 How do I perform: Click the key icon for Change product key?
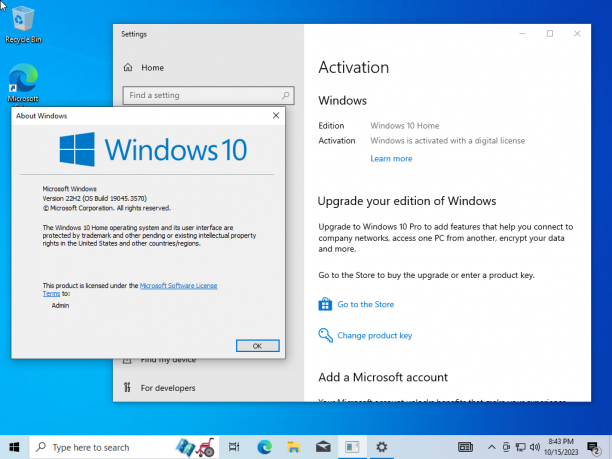point(326,335)
